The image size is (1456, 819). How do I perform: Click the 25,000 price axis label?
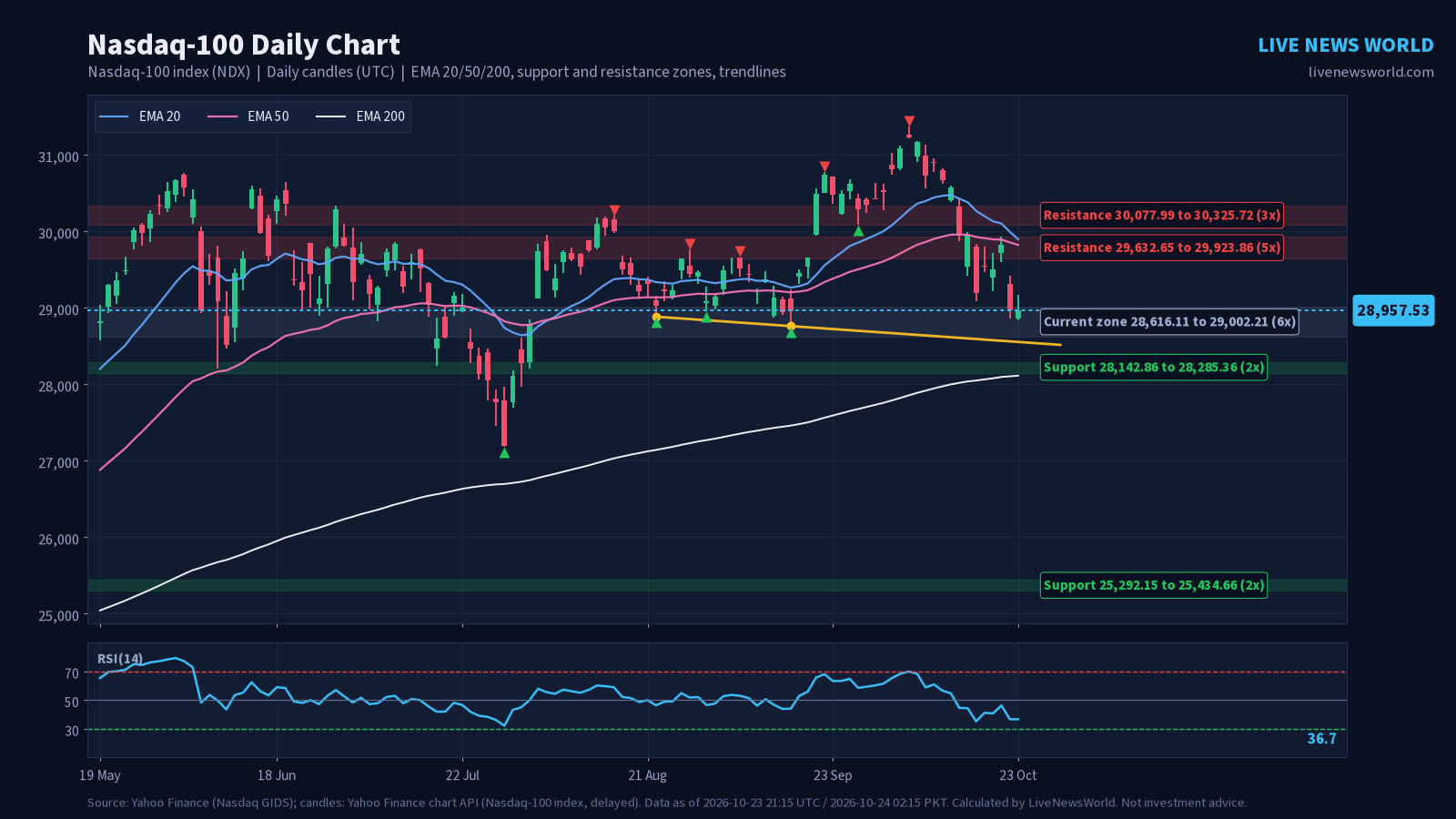coord(58,616)
